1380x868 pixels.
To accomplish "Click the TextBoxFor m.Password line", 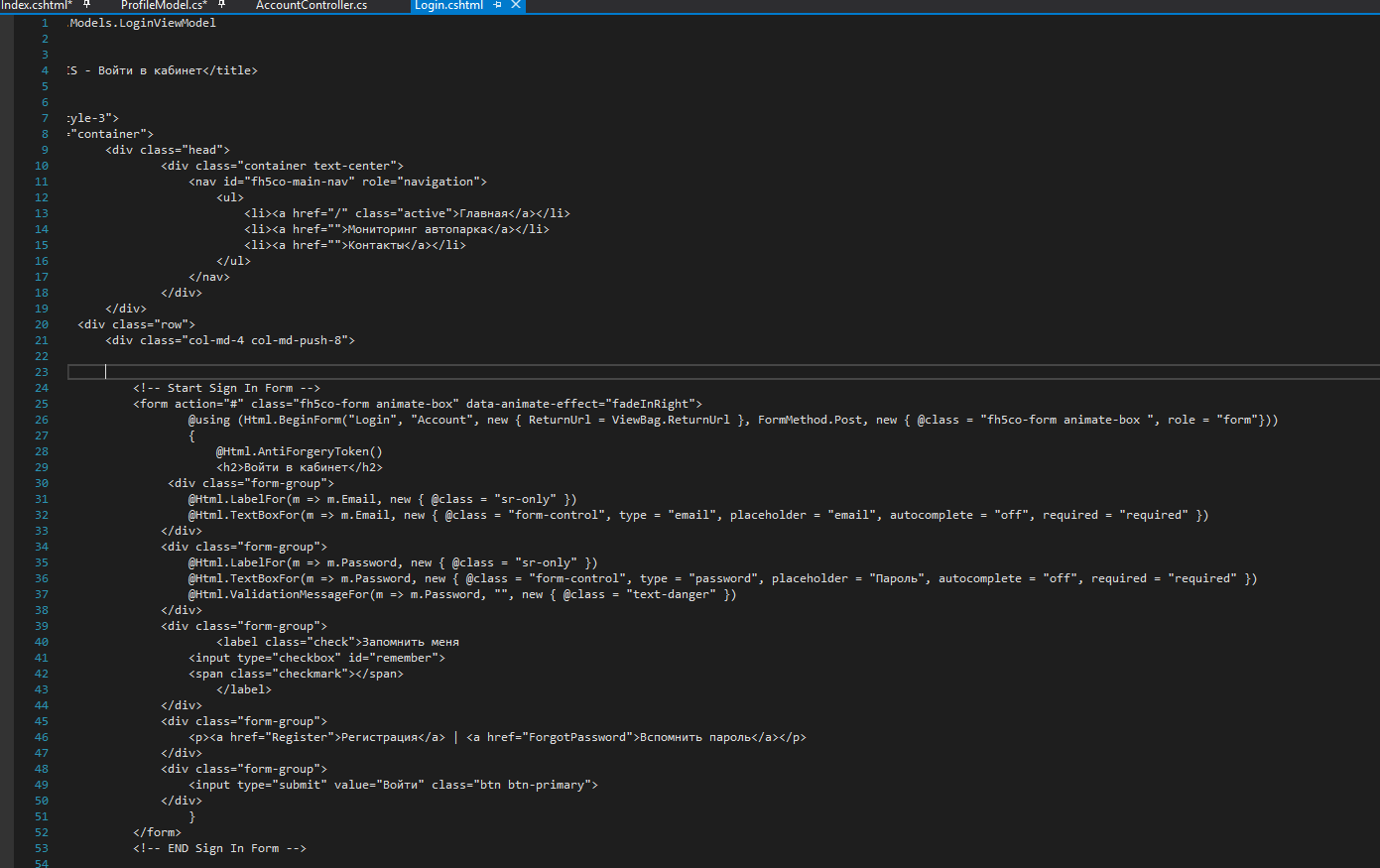I will coord(723,578).
